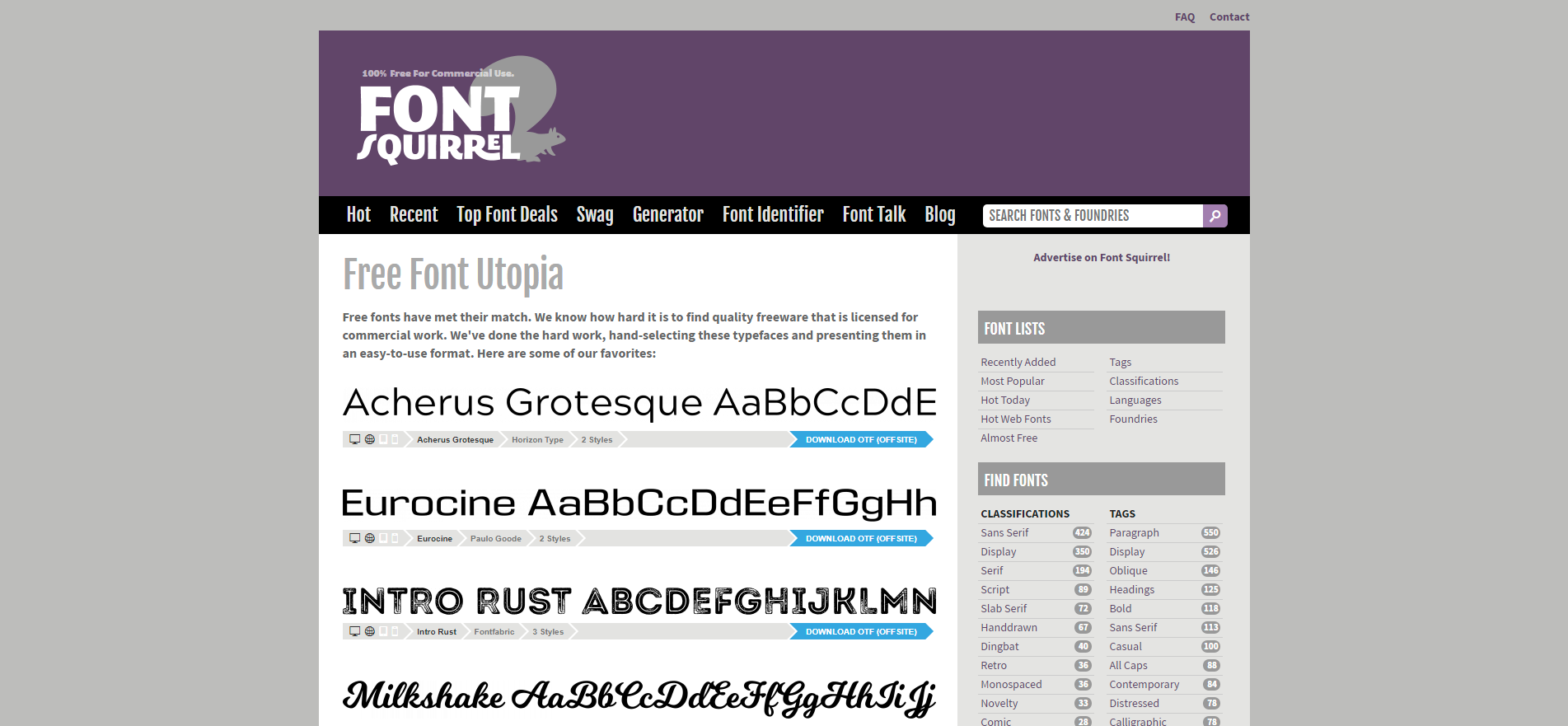Go to Top Font Deals

507,215
